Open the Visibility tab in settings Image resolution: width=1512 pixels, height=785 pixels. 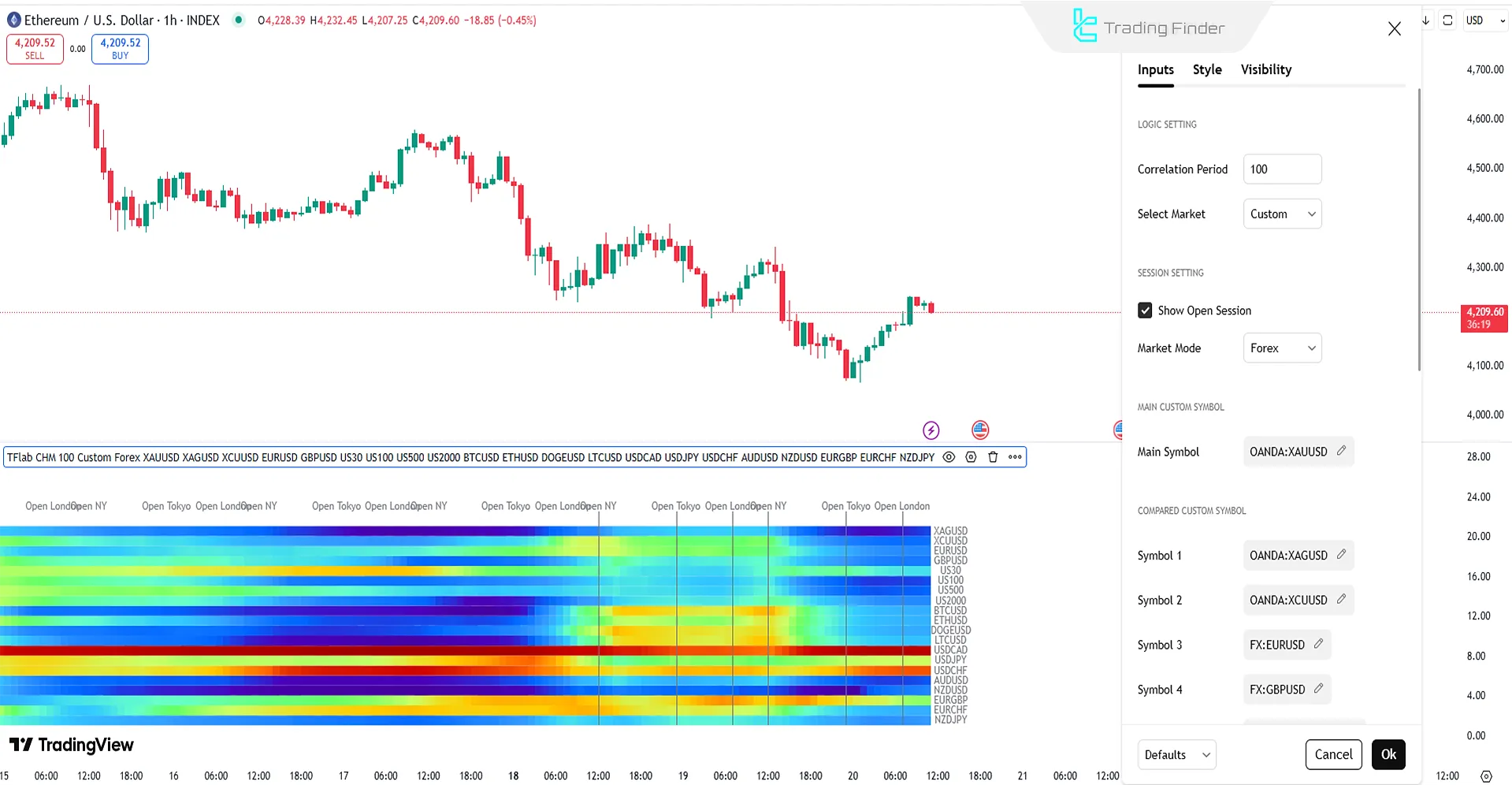click(1265, 69)
